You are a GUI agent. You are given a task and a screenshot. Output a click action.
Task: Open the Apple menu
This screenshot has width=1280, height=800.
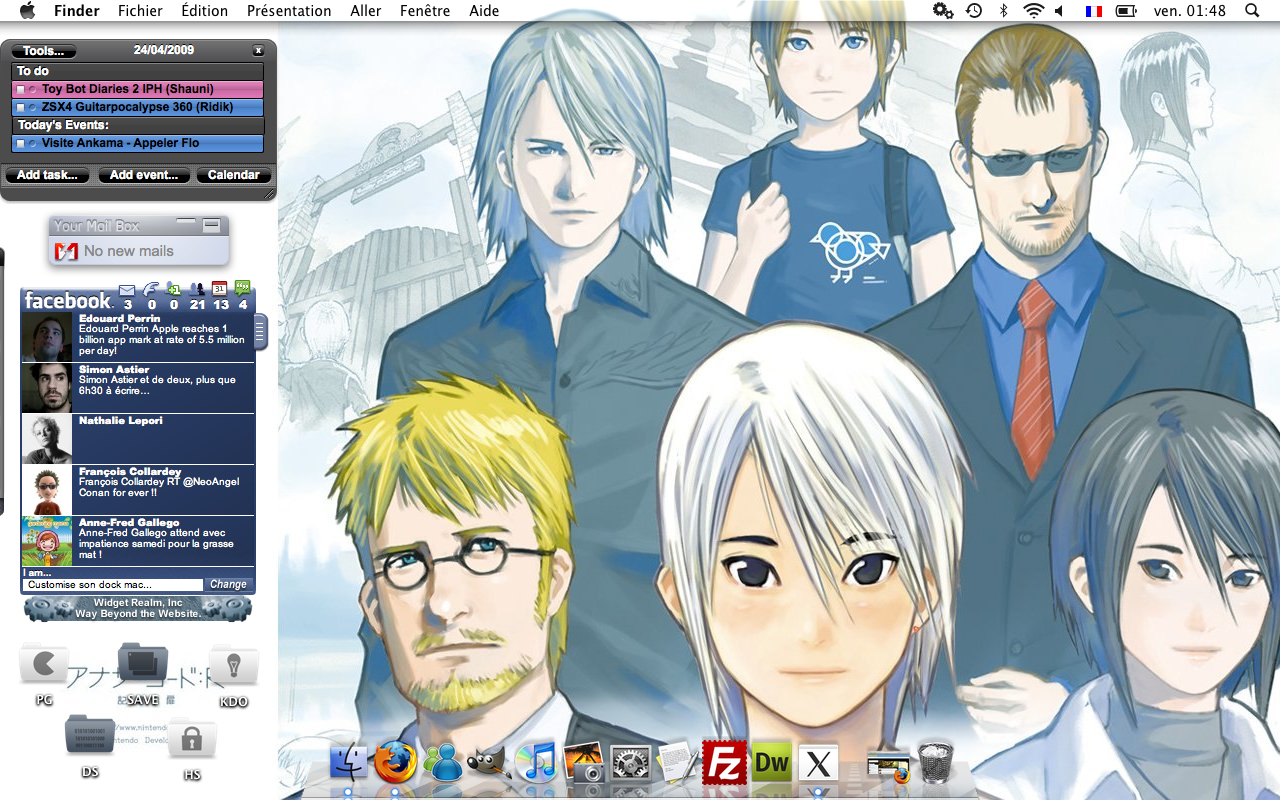[x=27, y=11]
